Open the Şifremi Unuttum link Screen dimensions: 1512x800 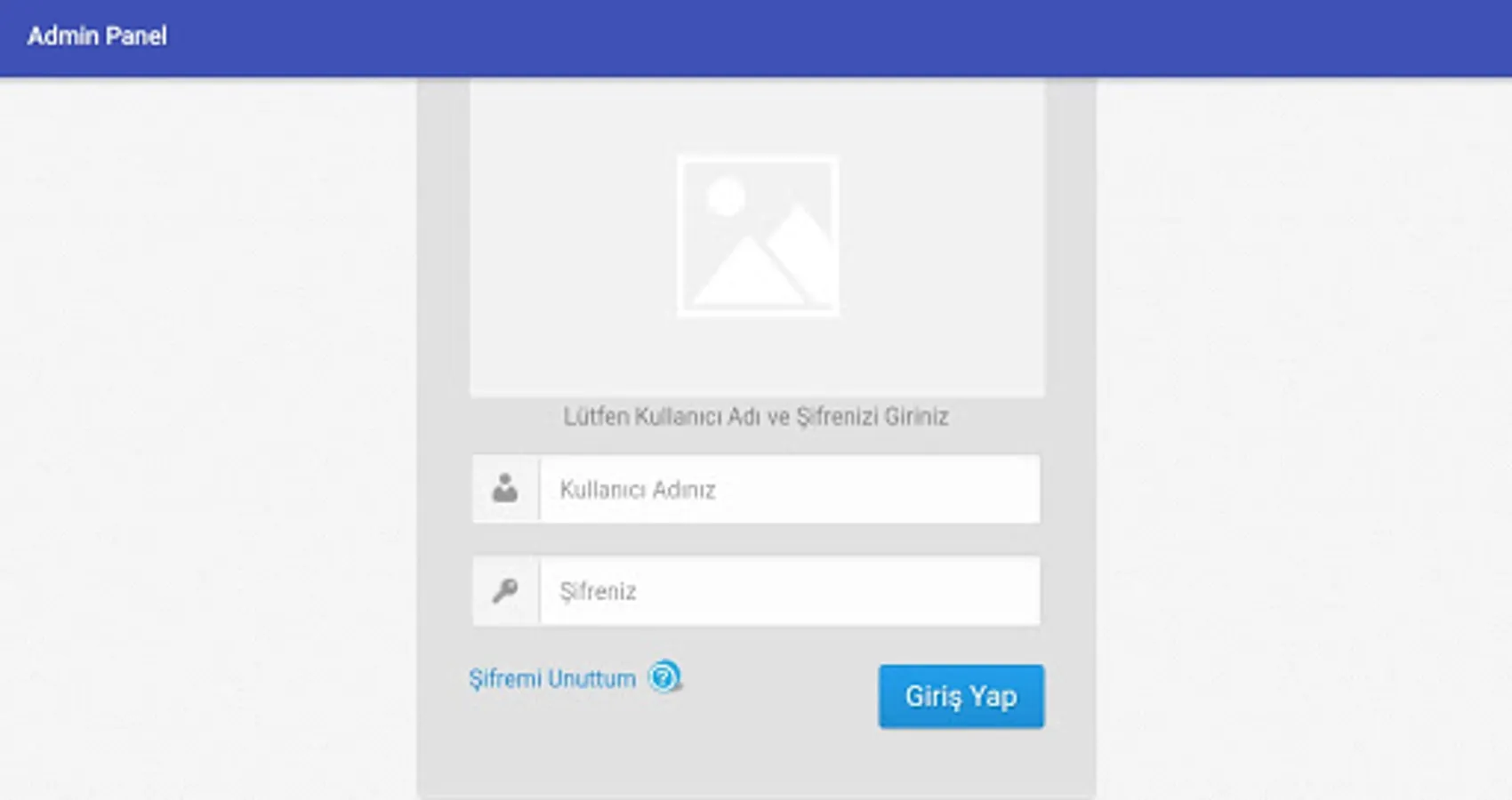(552, 679)
